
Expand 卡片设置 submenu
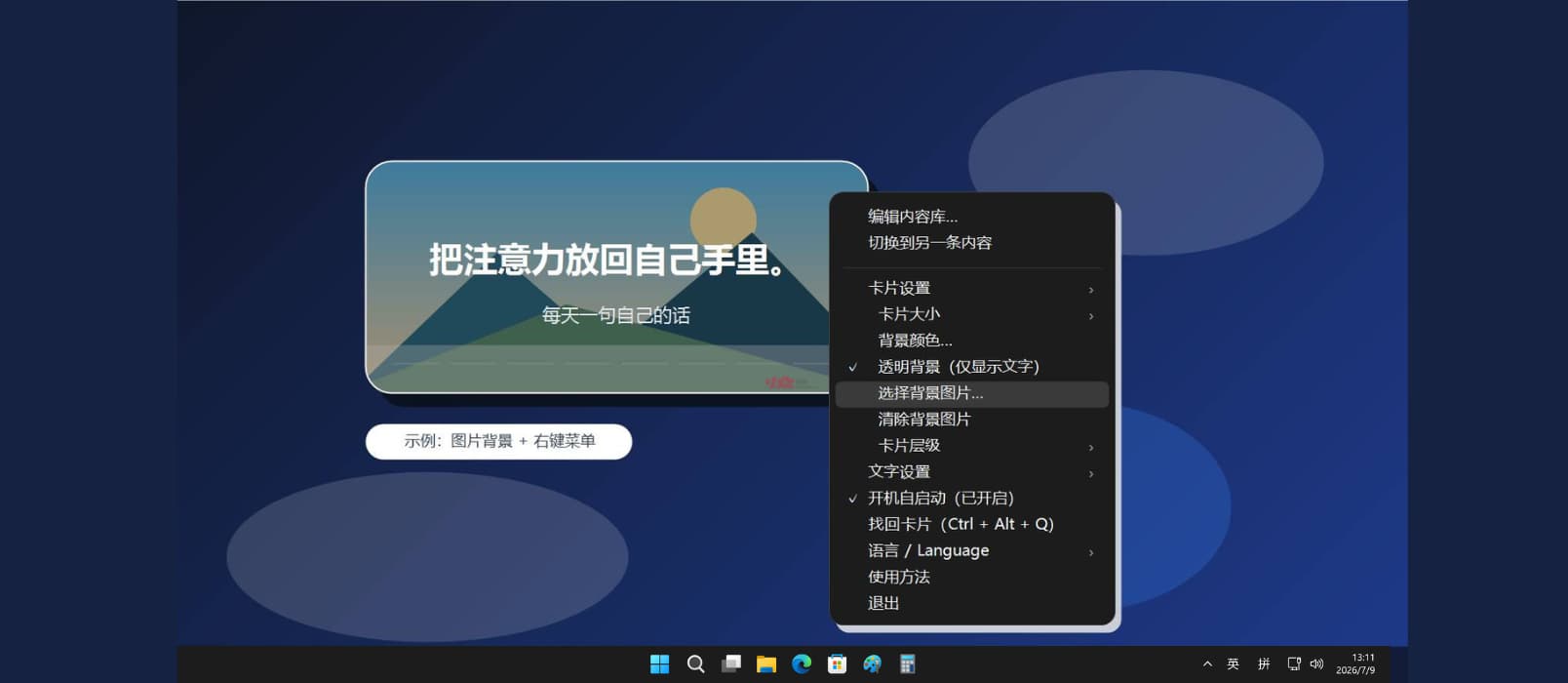(x=972, y=288)
